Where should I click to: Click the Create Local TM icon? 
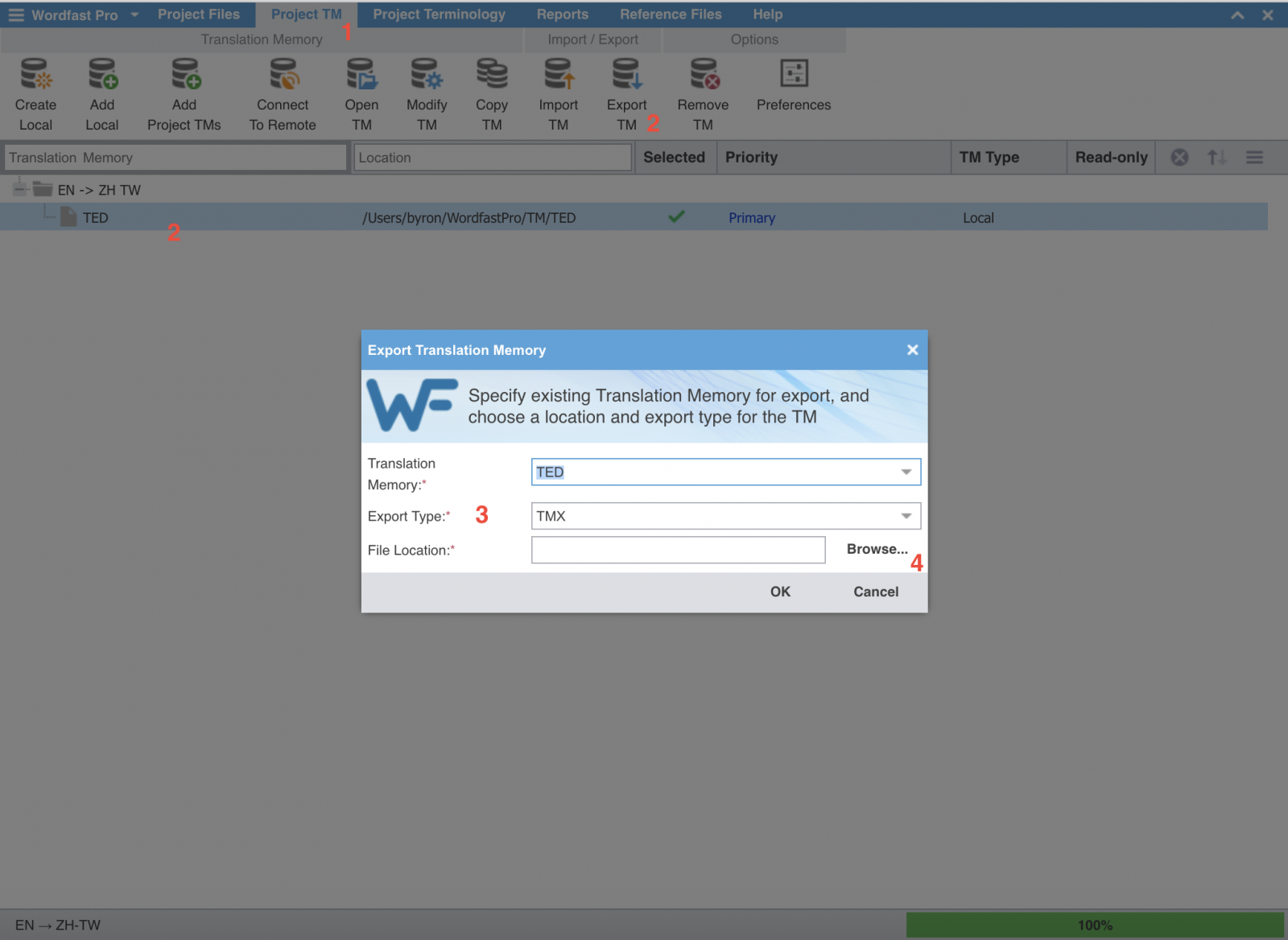pos(35,74)
